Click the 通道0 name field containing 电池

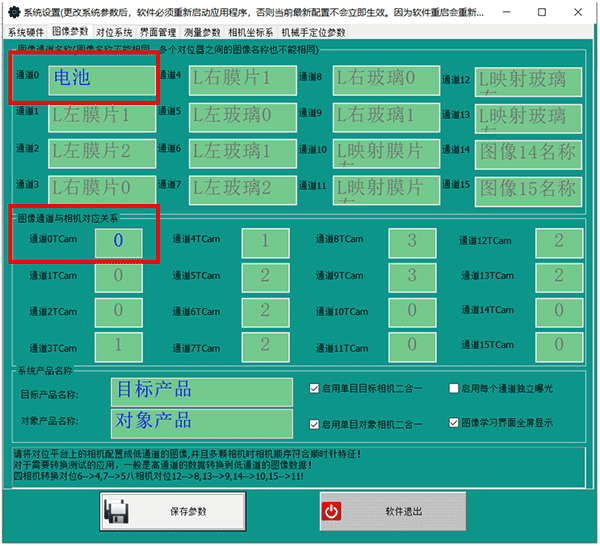[x=102, y=78]
